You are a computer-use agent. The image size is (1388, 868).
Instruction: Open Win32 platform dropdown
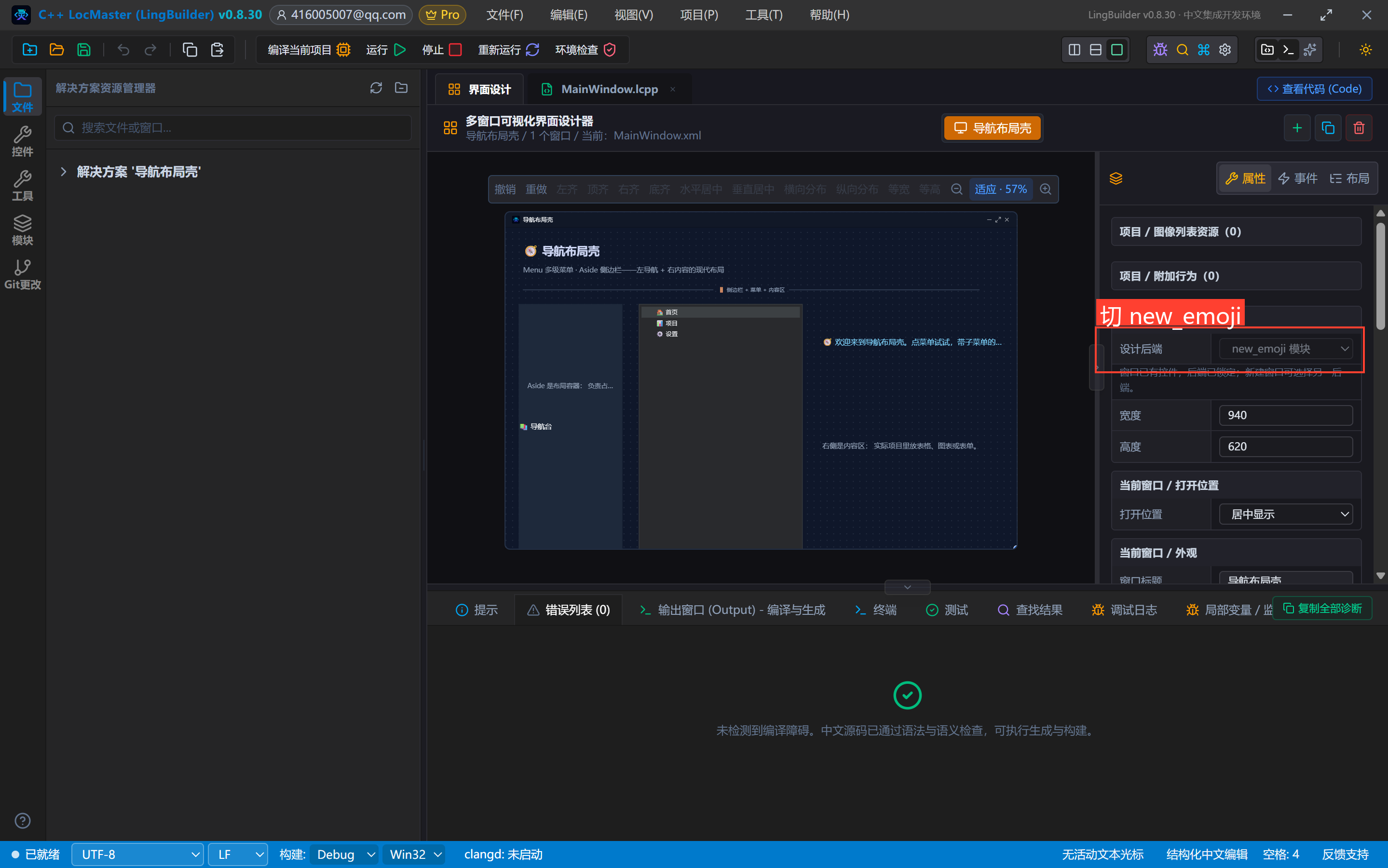point(414,854)
